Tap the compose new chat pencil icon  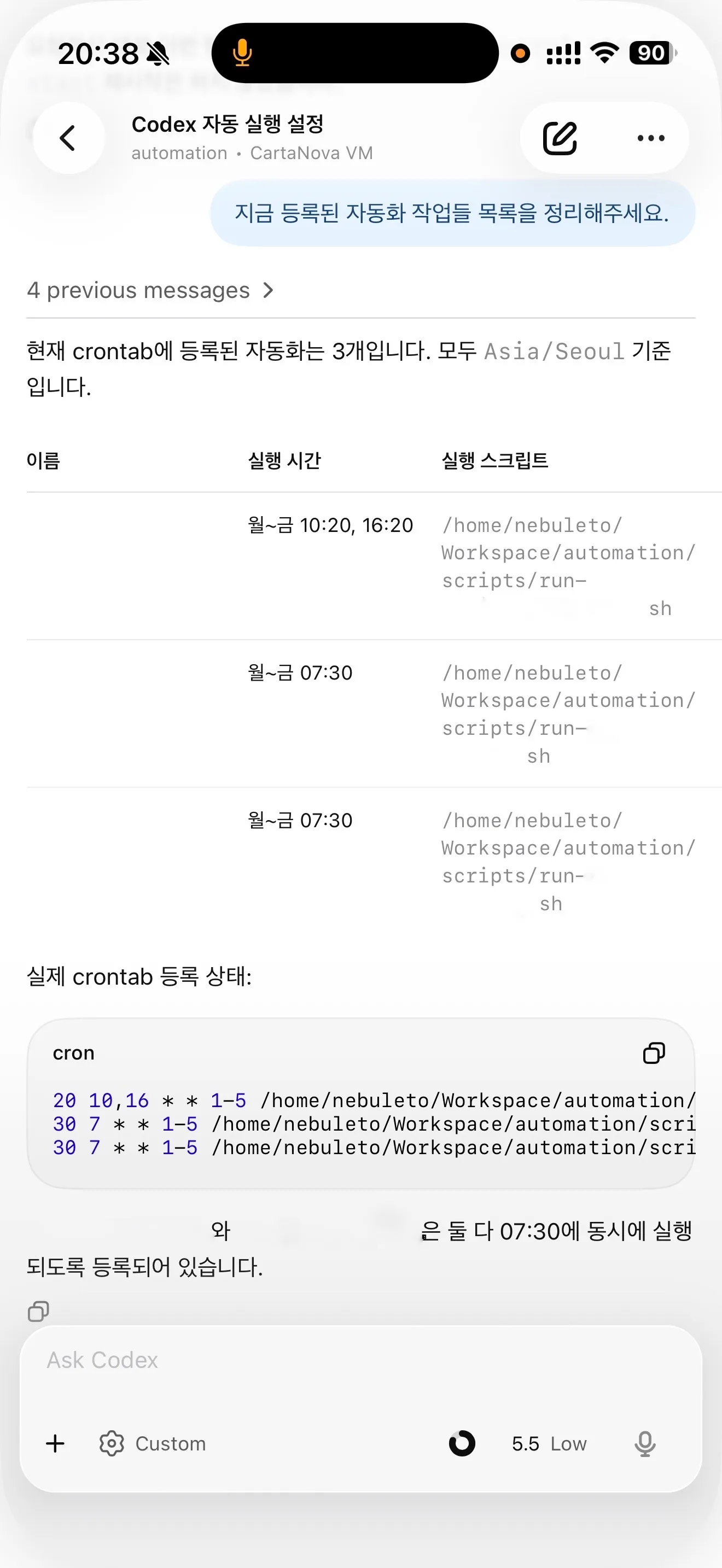pyautogui.click(x=560, y=138)
